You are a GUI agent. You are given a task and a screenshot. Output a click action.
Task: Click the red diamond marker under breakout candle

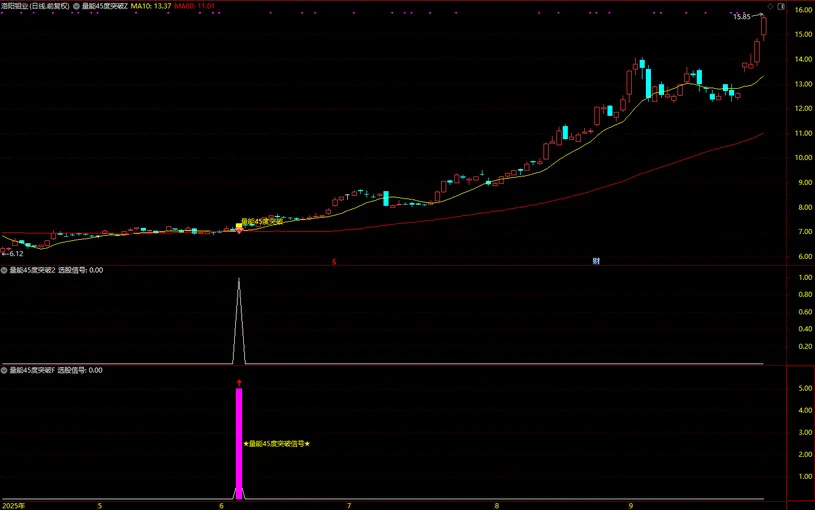tap(239, 230)
